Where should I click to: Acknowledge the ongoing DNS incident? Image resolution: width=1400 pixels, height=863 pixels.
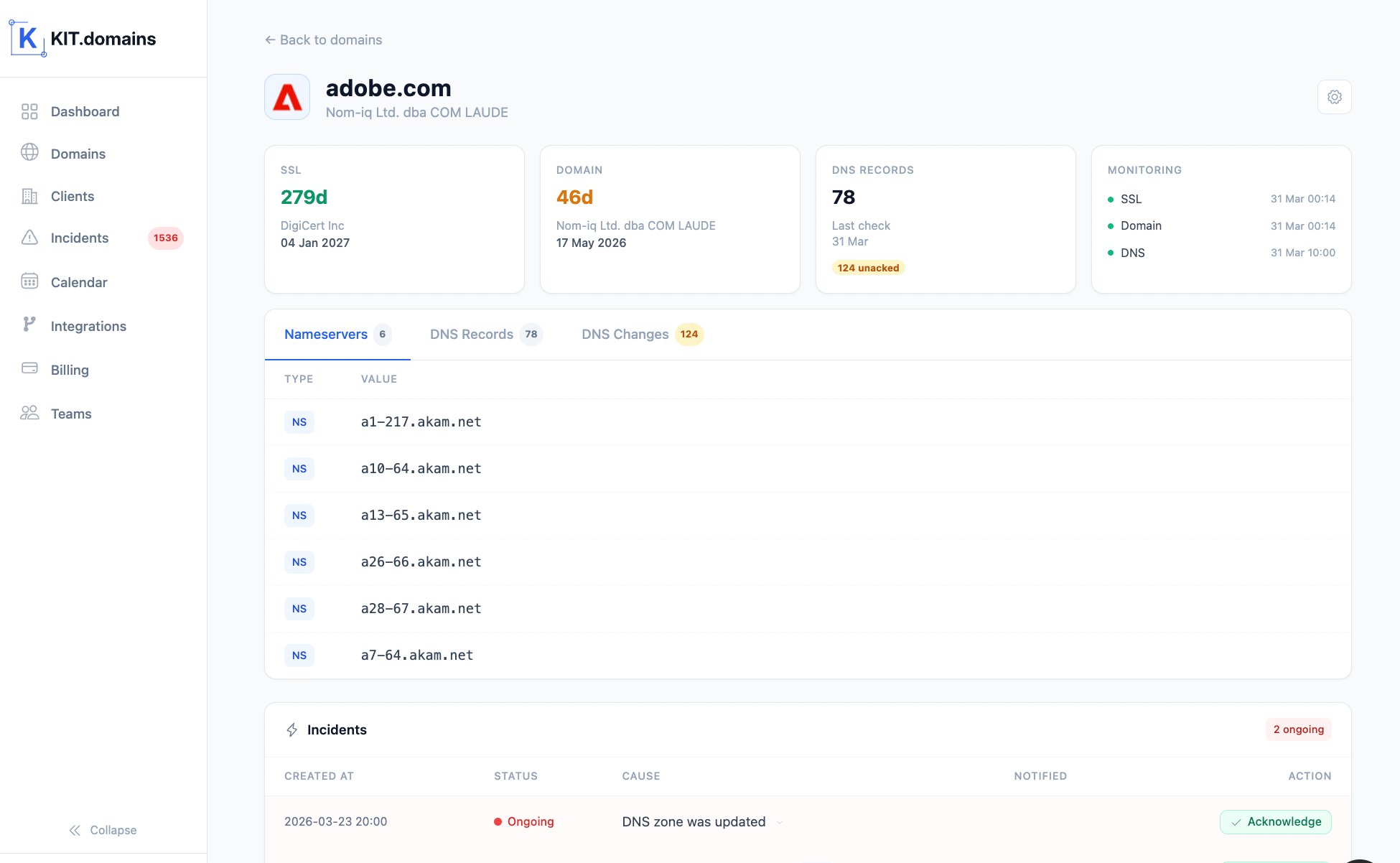tap(1276, 821)
